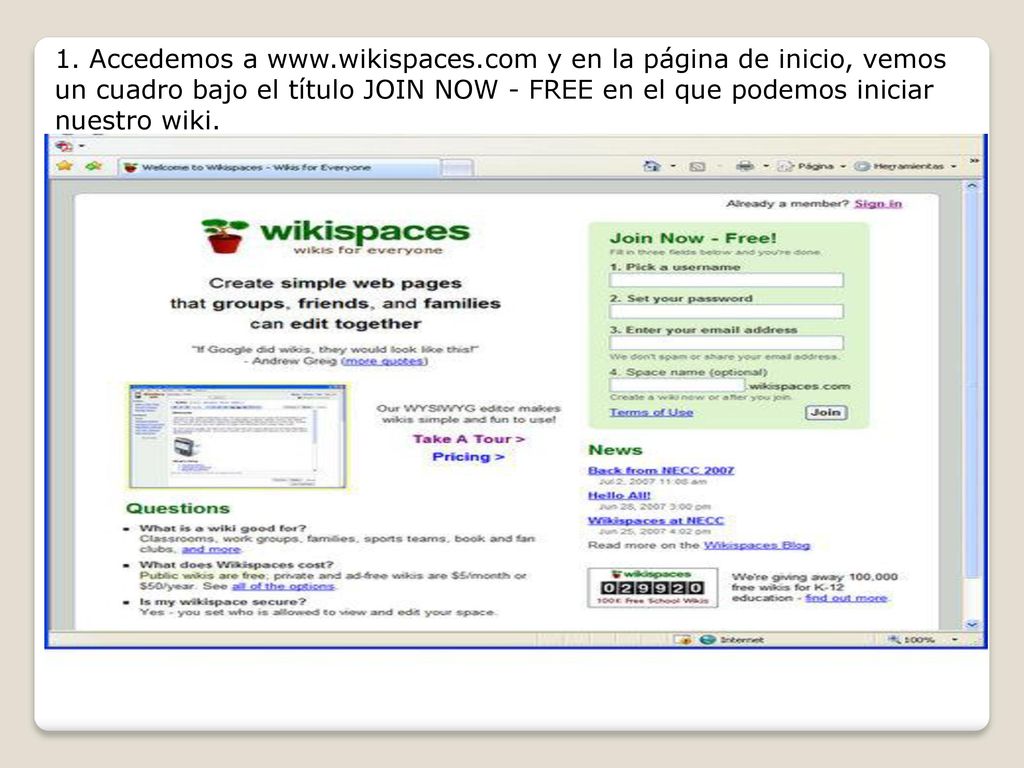Expand the toolbar overflow chevron
This screenshot has height=768, width=1024.
(x=974, y=161)
